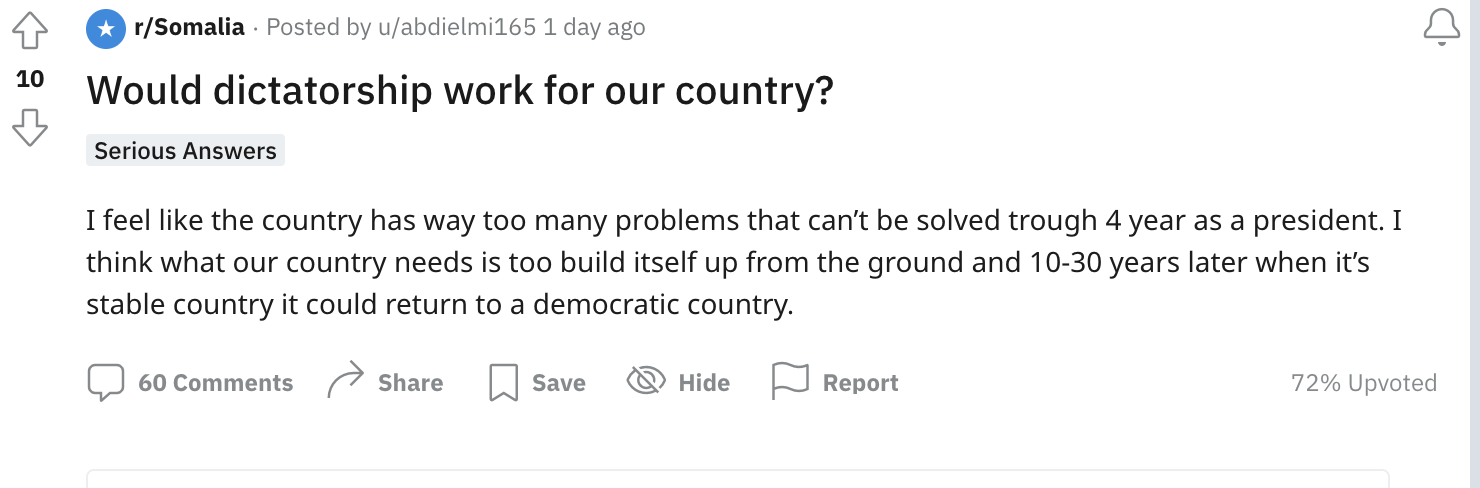Open the 60 Comments label
This screenshot has height=488, width=1480.
pyautogui.click(x=215, y=383)
